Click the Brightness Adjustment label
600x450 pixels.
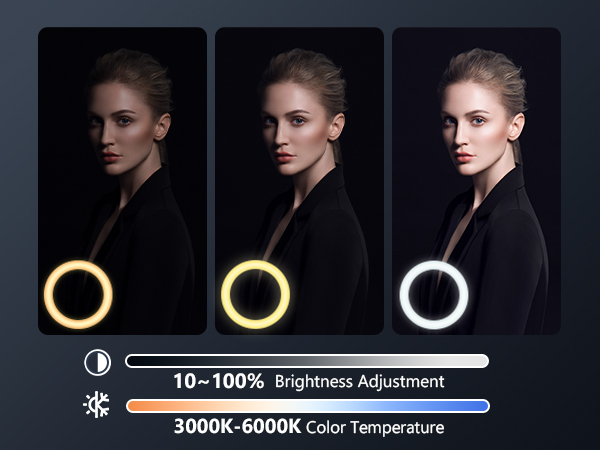tap(360, 382)
